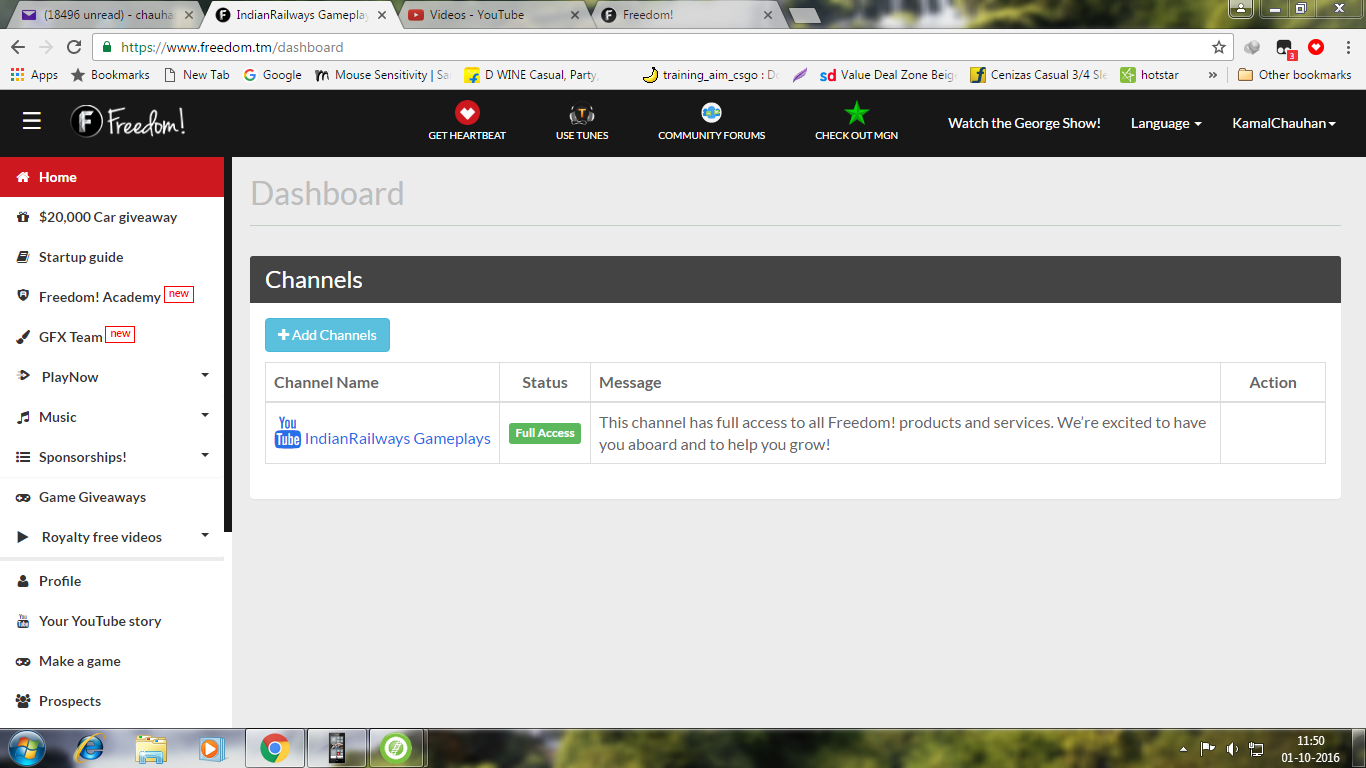Open the IndianRailways Gameplays channel link
Screen dimensions: 1366x768
[397, 438]
